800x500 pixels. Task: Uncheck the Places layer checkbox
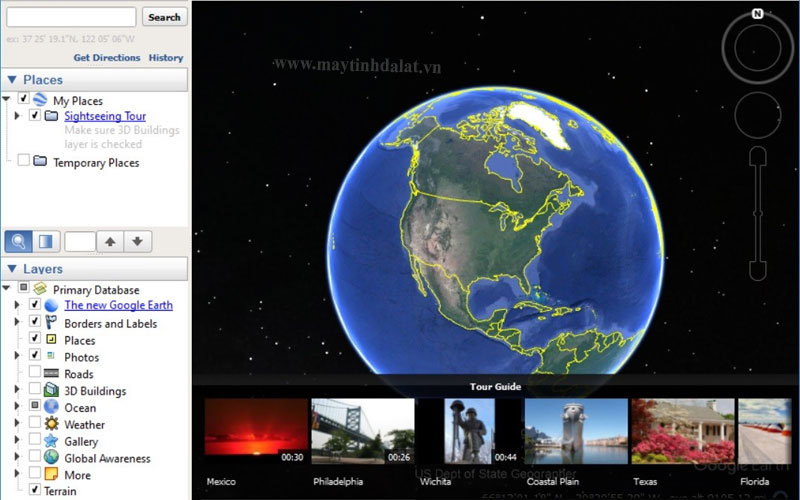click(35, 338)
